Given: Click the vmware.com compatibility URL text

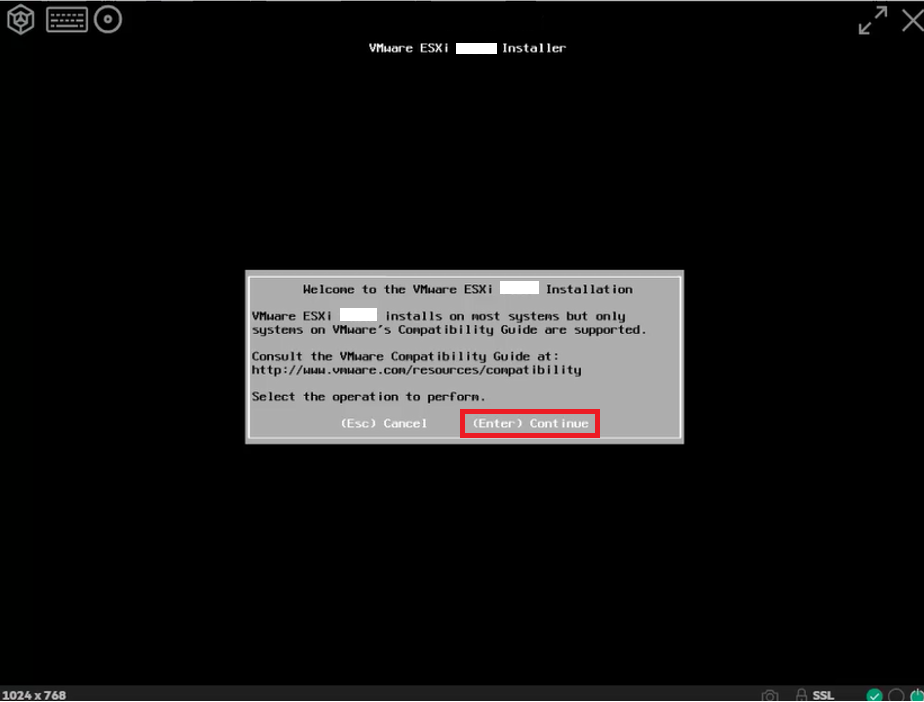Looking at the screenshot, I should (417, 370).
